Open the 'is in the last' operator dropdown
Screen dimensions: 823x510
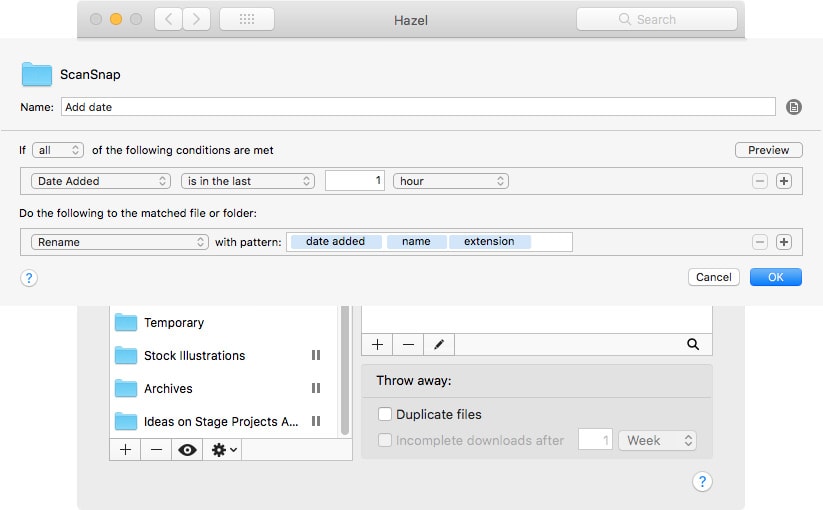pos(248,181)
